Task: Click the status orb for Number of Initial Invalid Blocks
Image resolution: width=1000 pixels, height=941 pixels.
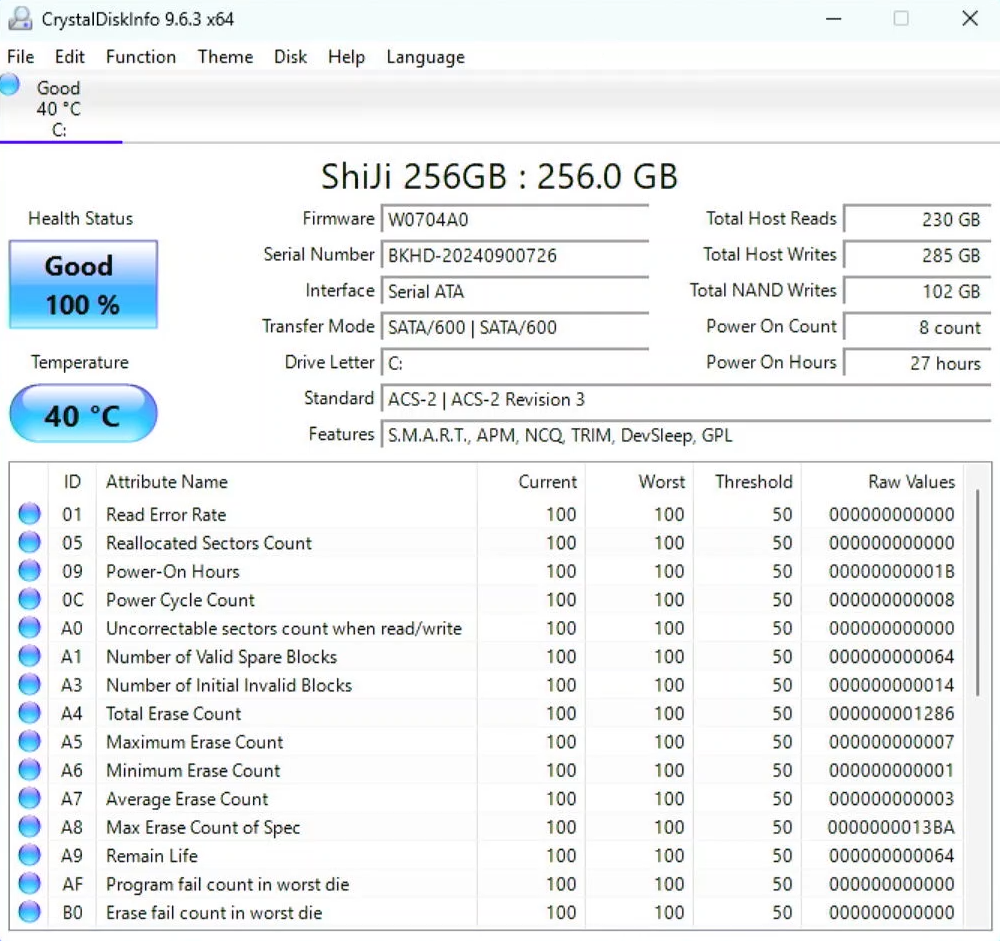Action: tap(29, 685)
